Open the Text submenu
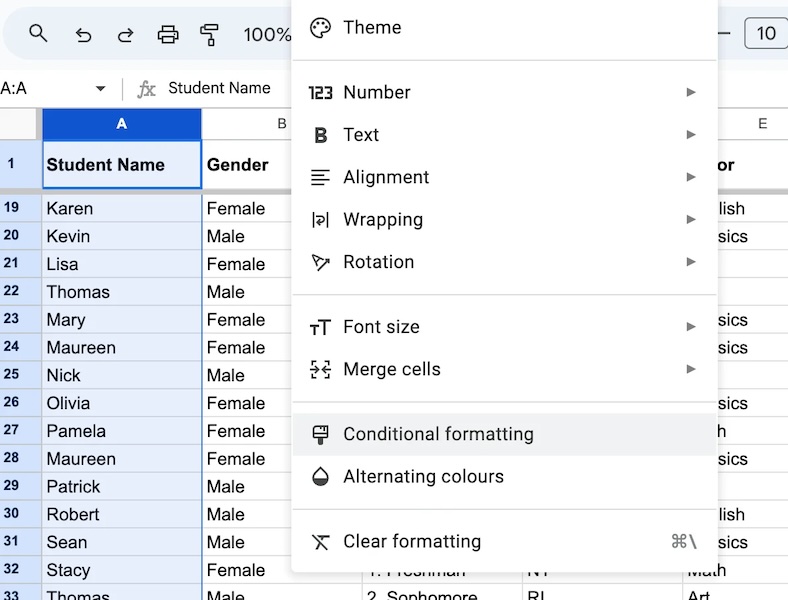Image resolution: width=788 pixels, height=600 pixels. 504,135
